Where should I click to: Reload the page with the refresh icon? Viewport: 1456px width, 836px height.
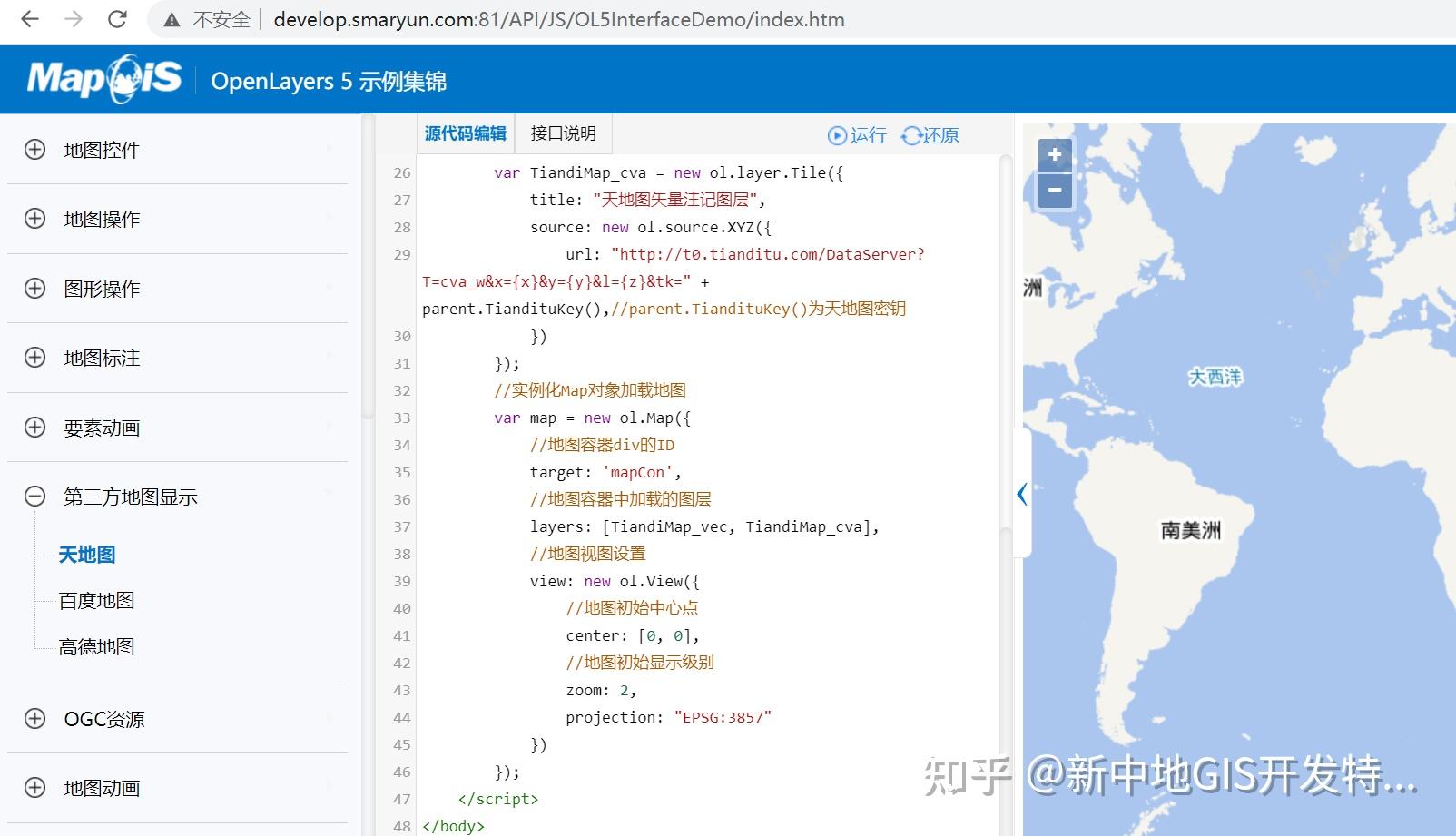click(117, 18)
